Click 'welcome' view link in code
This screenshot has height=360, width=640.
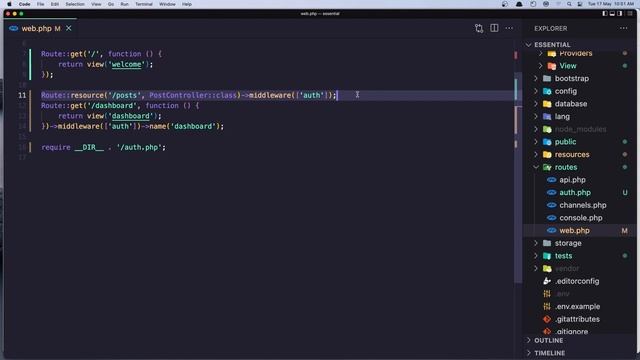(x=127, y=64)
